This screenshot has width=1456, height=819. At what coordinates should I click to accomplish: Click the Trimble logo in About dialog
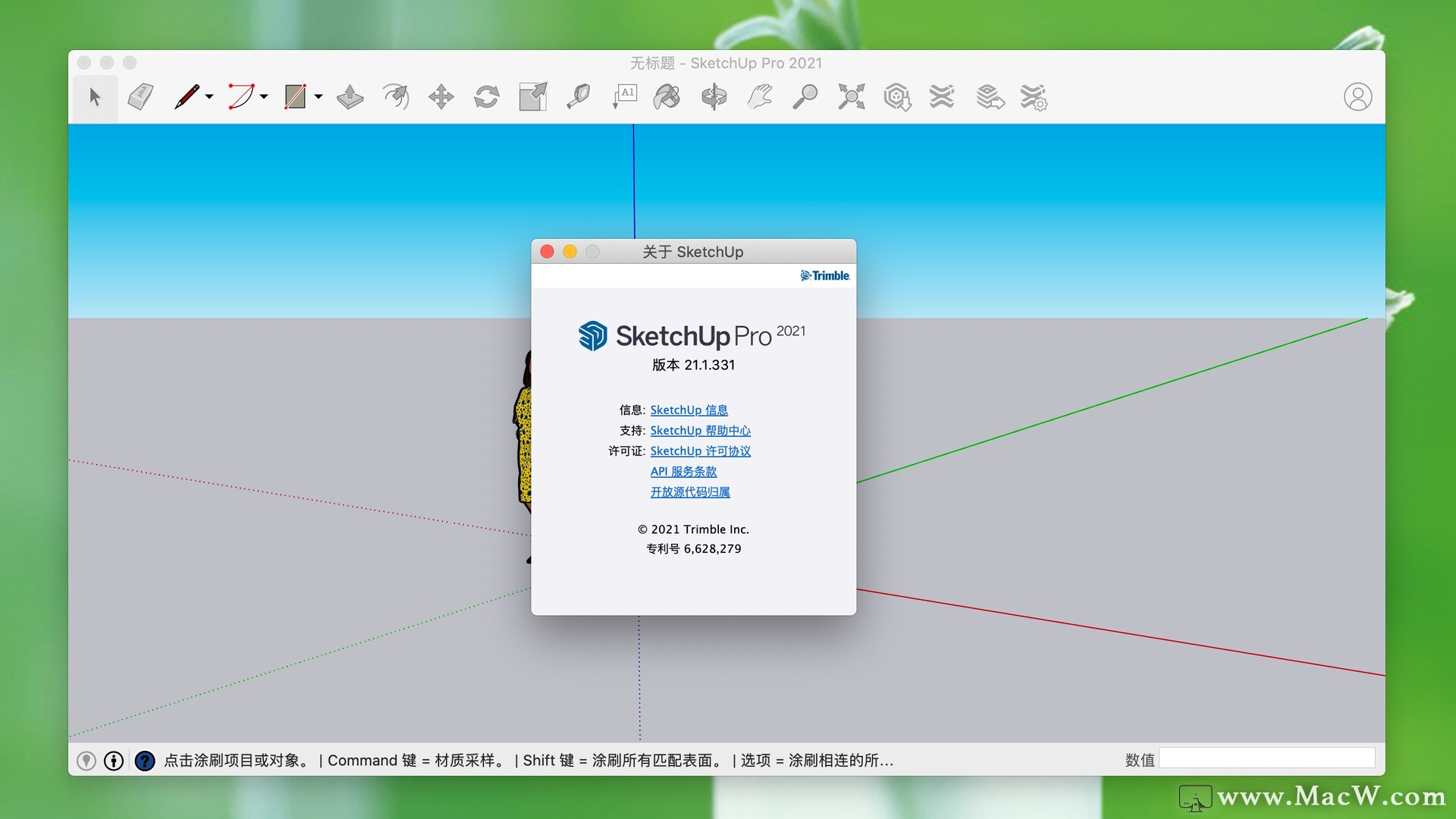pos(825,275)
